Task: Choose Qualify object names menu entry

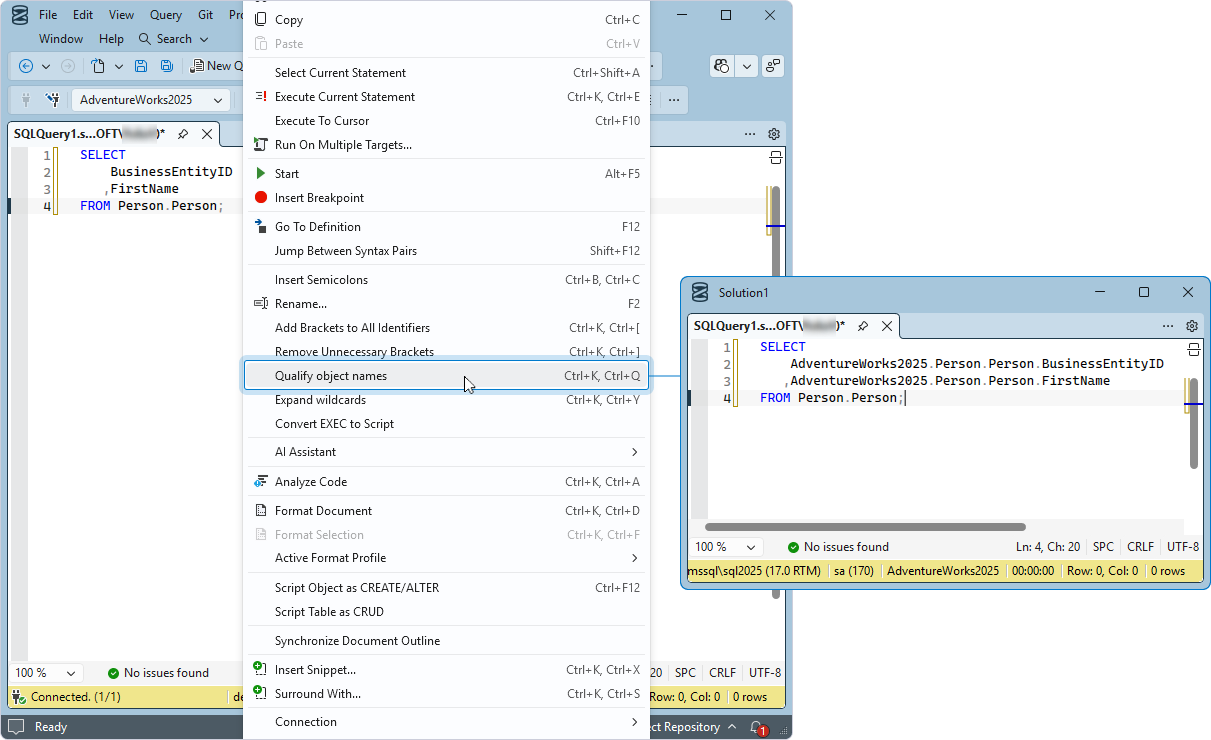Action: [447, 376]
